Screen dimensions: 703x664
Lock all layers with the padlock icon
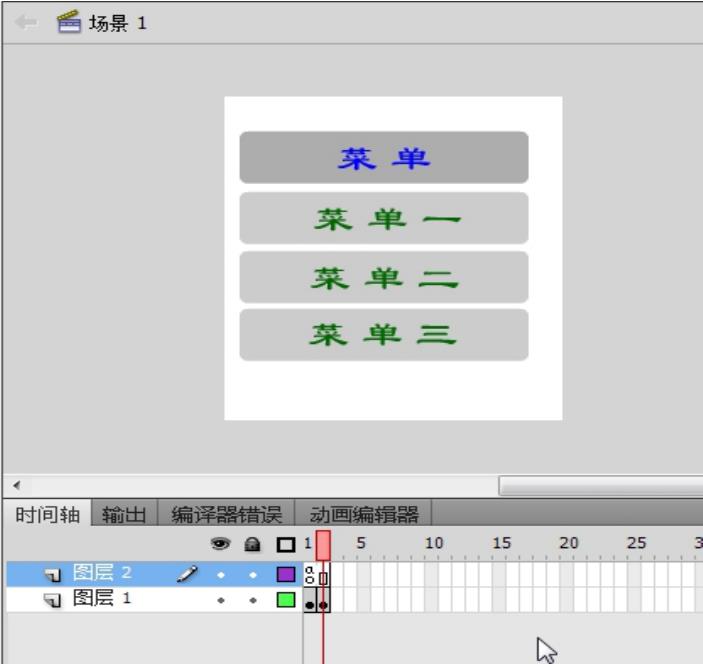click(x=252, y=544)
